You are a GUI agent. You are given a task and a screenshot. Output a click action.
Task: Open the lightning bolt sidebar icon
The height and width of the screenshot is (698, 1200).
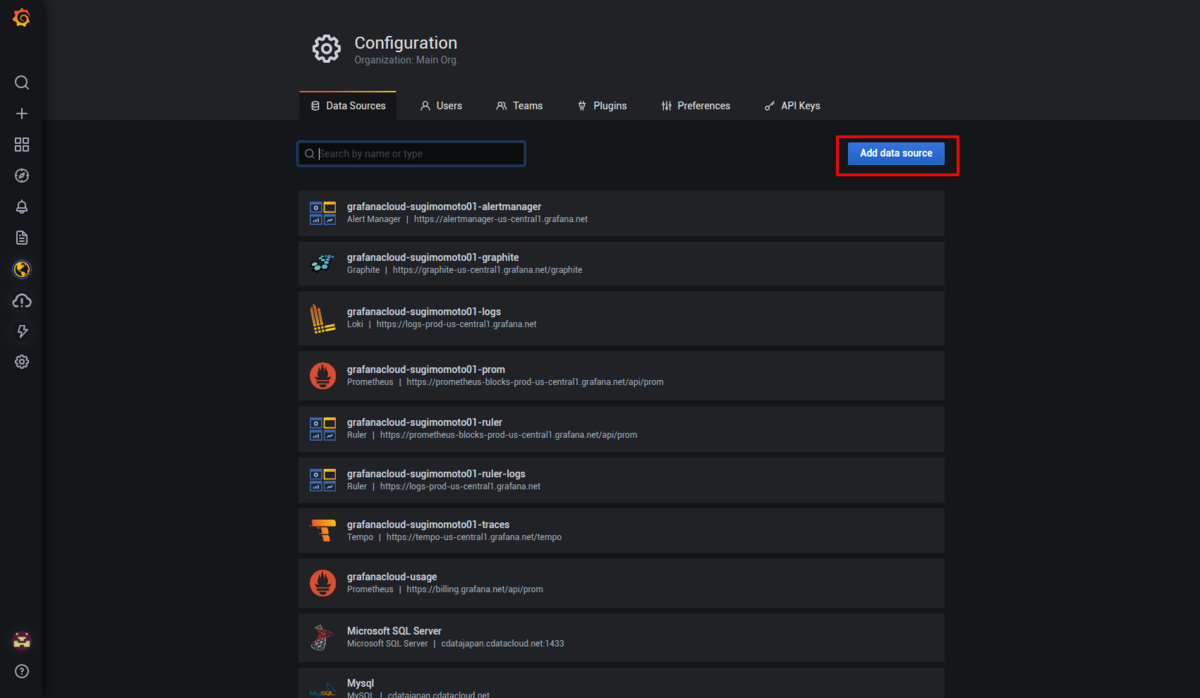[22, 331]
